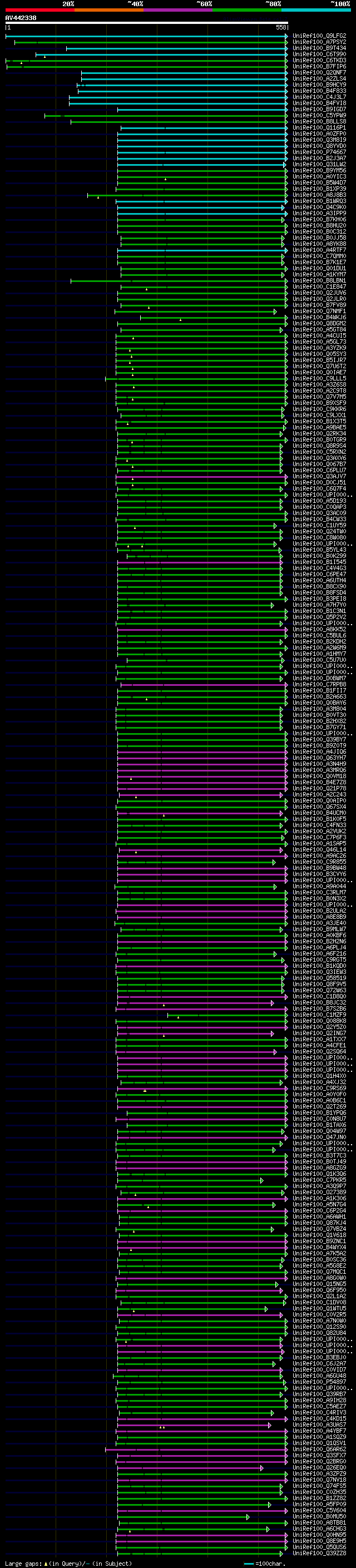This screenshot has height=1568, width=356.
Task: Select hit label UniRef100_B8HU20
Action: click(319, 225)
